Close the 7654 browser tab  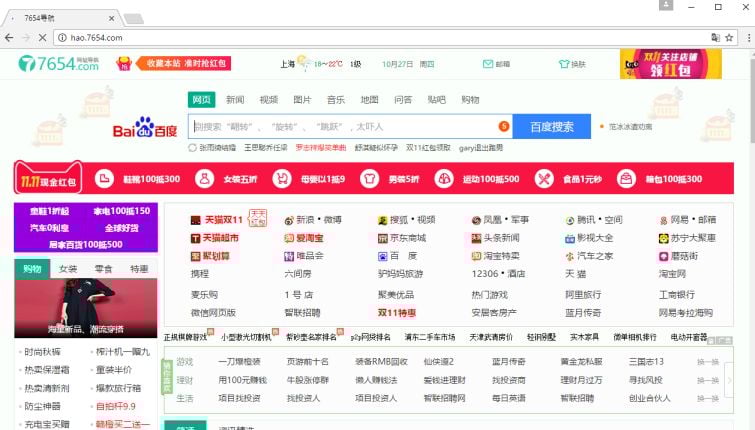tap(111, 18)
